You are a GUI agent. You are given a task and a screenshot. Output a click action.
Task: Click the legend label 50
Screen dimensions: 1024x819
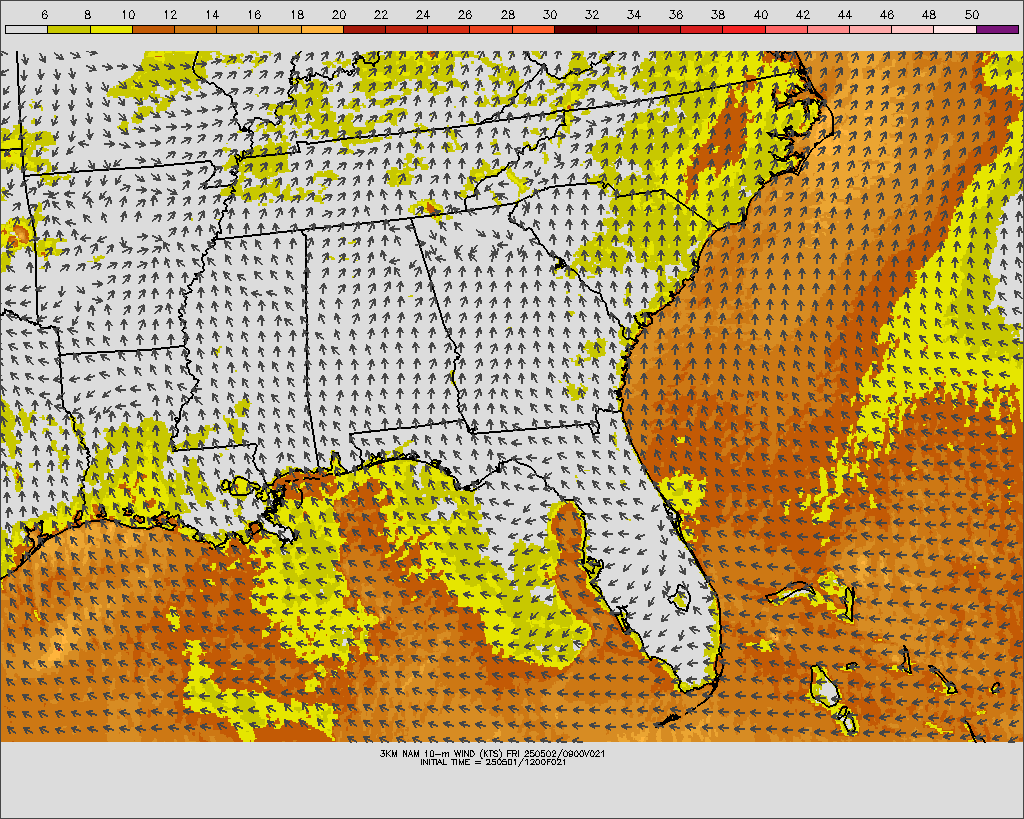972,14
